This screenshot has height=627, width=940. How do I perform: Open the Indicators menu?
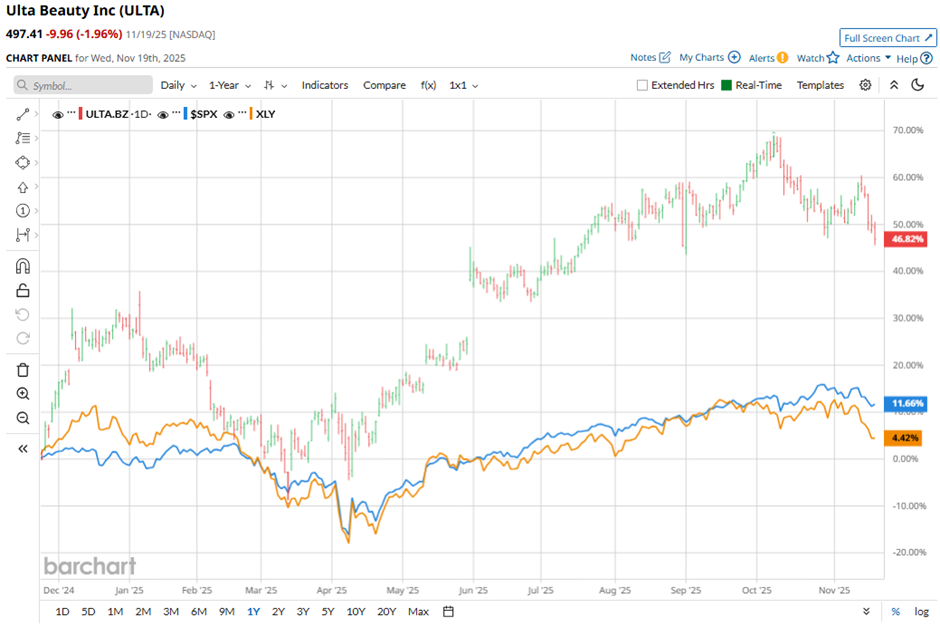tap(325, 86)
